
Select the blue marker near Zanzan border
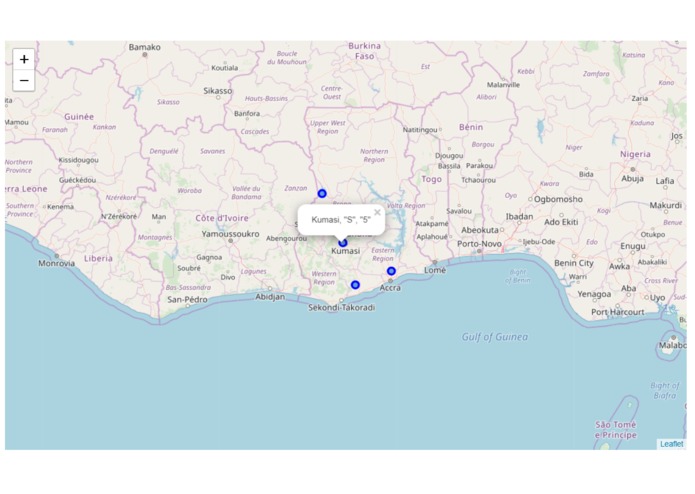[322, 194]
